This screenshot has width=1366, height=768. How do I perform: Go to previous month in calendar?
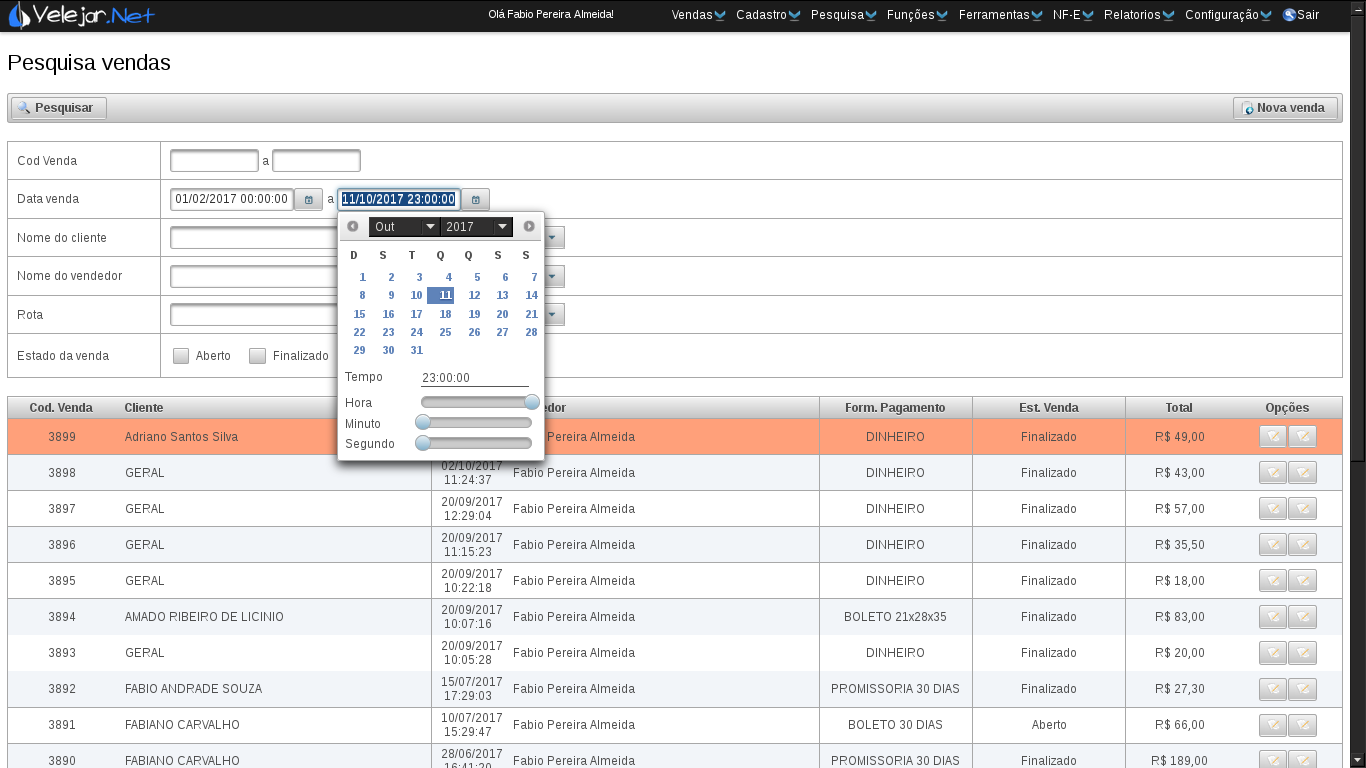tap(353, 227)
